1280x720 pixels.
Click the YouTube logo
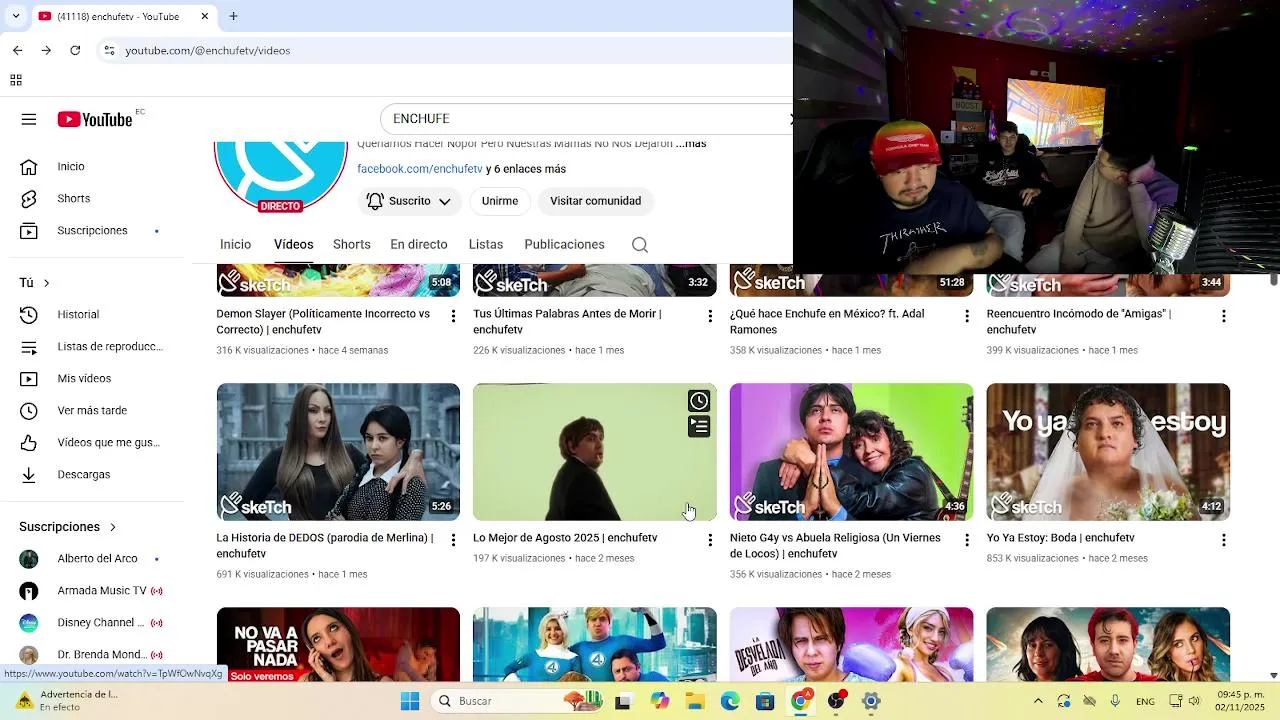[95, 119]
